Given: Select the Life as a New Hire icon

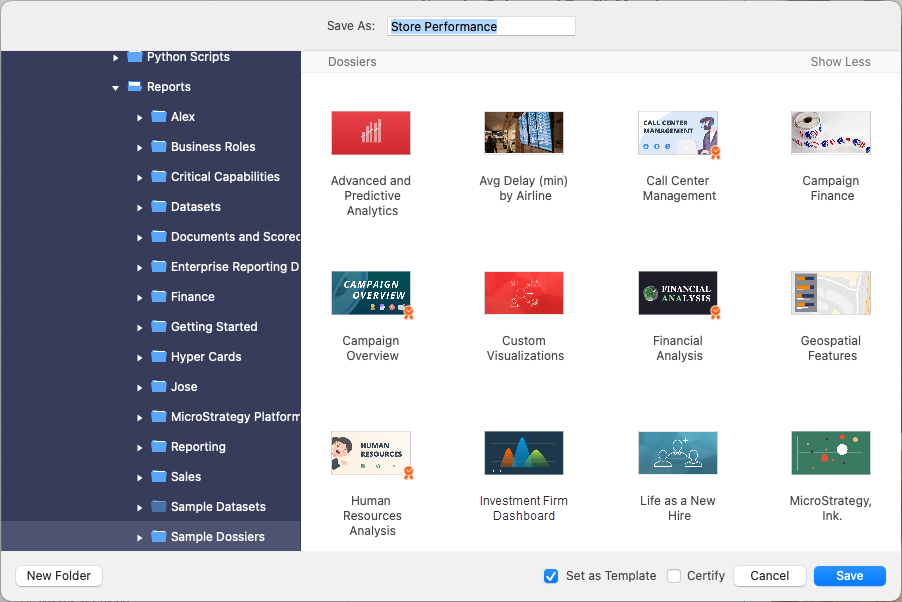Looking at the screenshot, I should (678, 453).
